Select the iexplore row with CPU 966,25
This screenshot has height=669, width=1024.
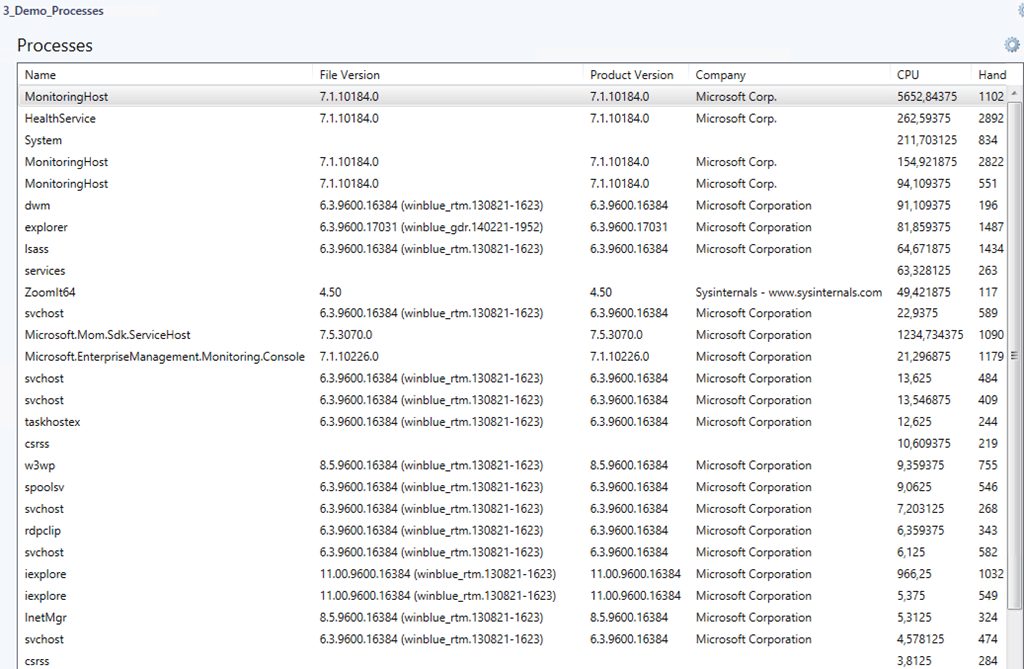(x=513, y=574)
